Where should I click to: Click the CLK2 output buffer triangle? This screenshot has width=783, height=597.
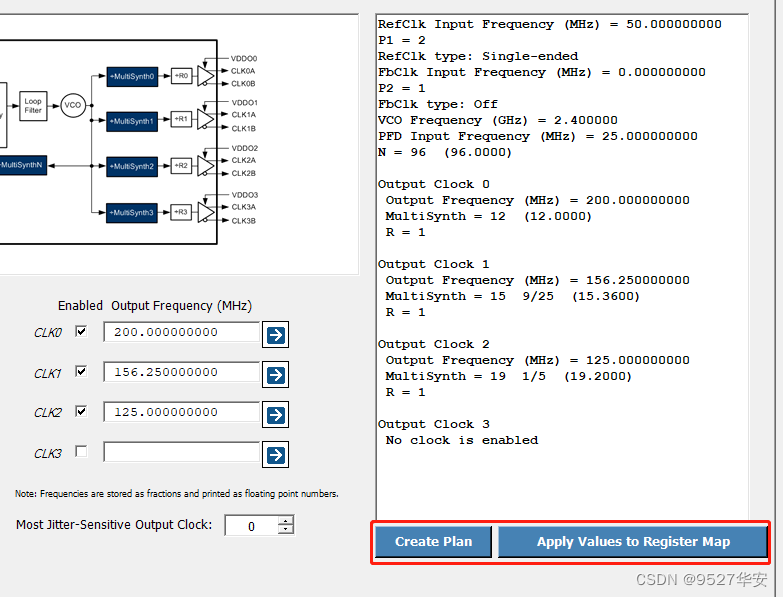[x=205, y=166]
